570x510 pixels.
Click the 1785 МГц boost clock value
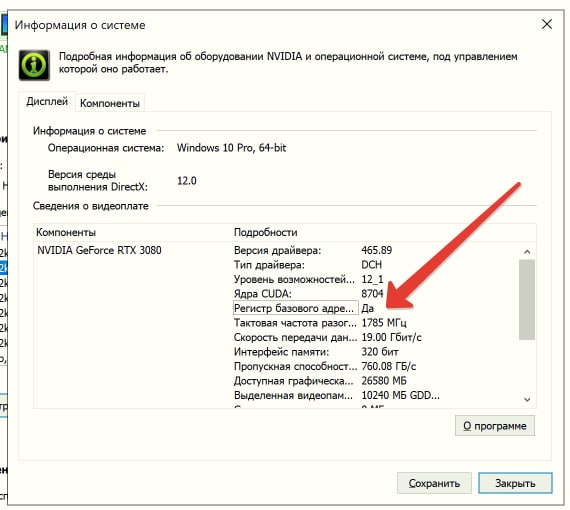click(384, 323)
